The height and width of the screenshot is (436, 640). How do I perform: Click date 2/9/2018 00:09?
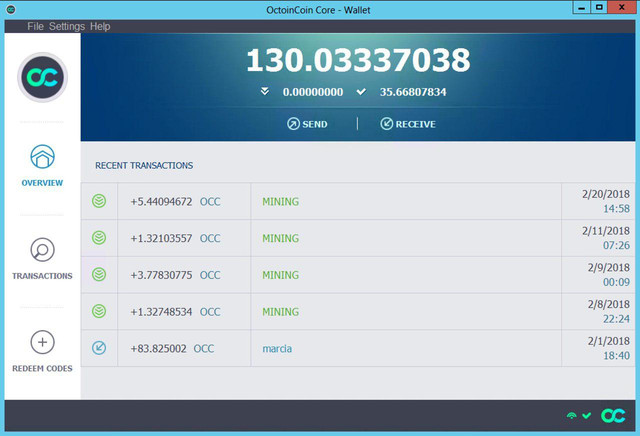[x=609, y=275]
